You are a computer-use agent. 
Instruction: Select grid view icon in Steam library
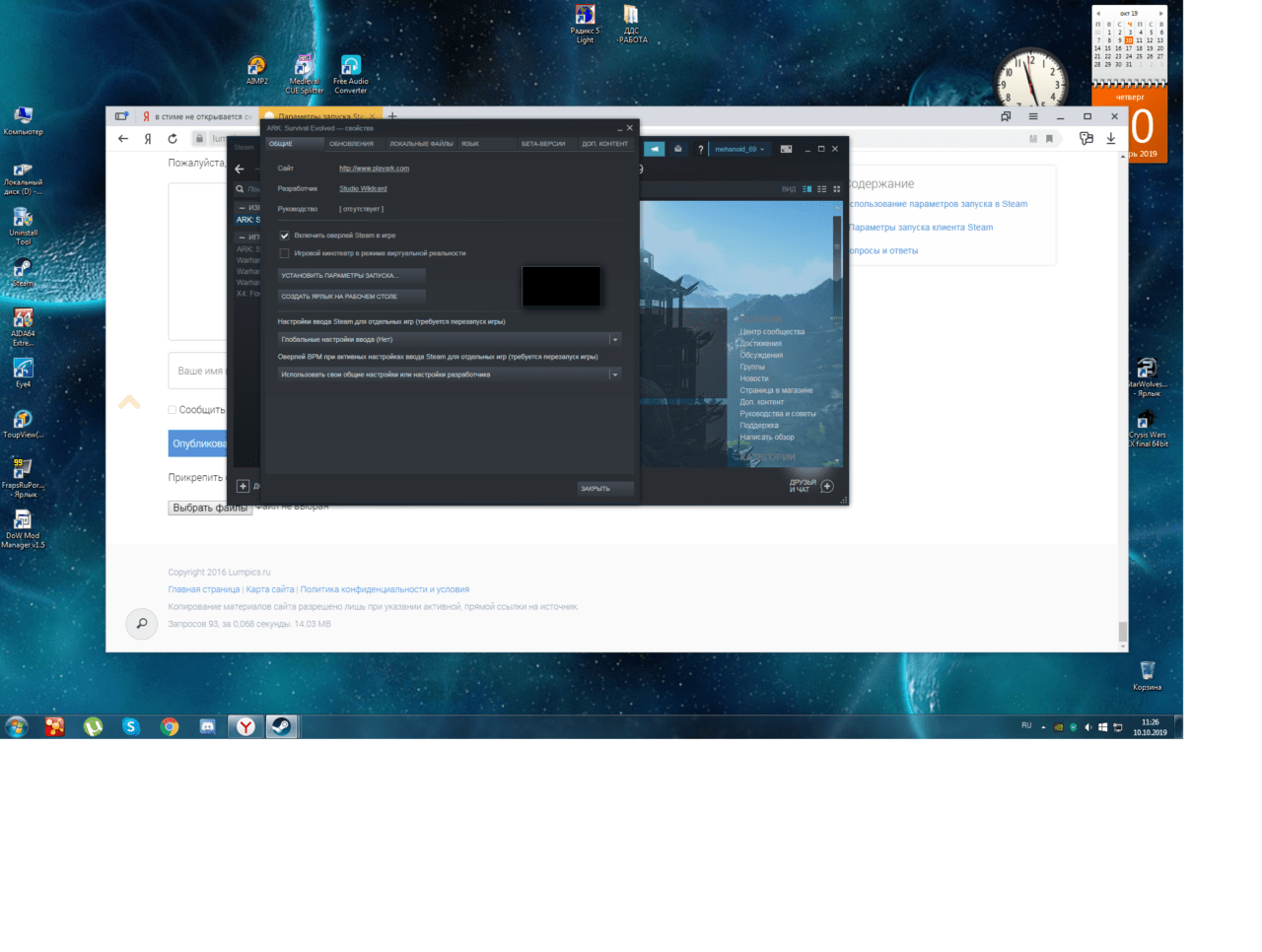pyautogui.click(x=837, y=189)
